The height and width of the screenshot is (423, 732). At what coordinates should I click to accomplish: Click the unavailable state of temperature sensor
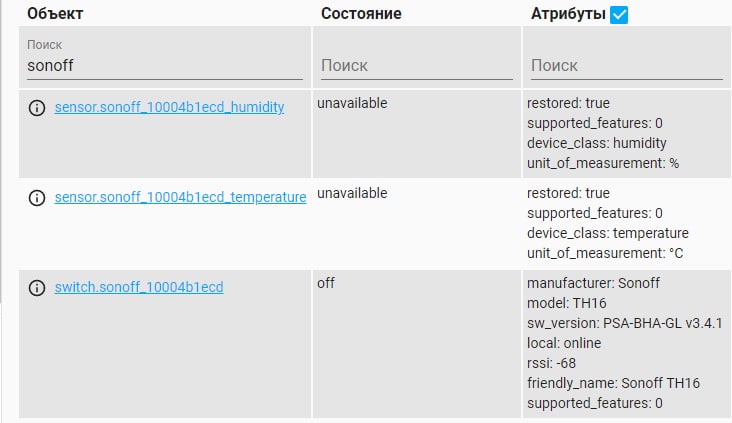point(352,193)
